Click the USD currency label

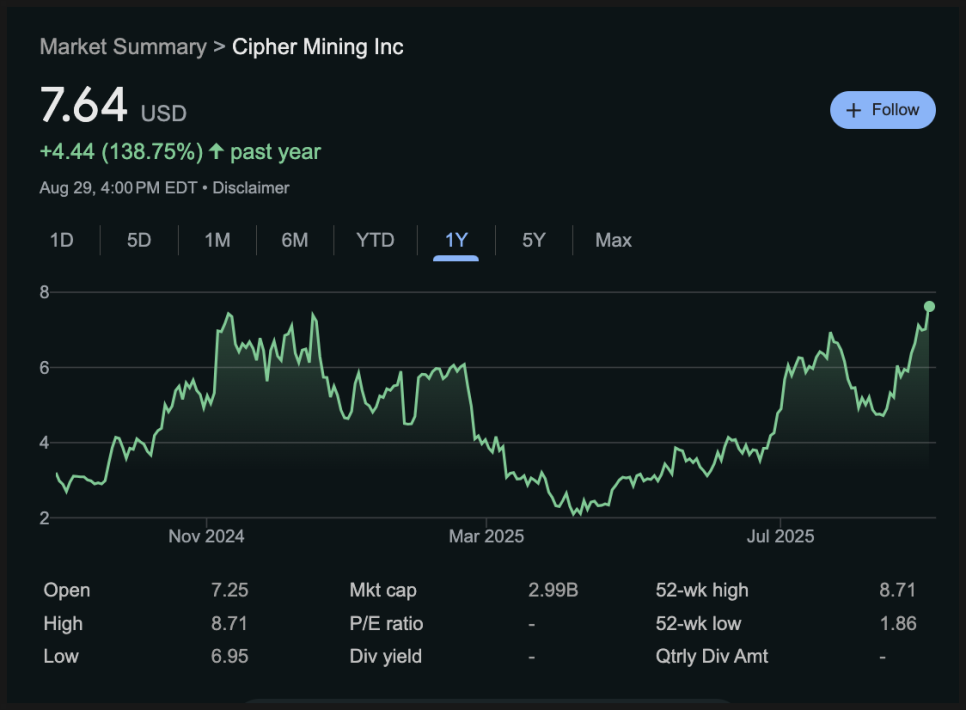pyautogui.click(x=163, y=113)
